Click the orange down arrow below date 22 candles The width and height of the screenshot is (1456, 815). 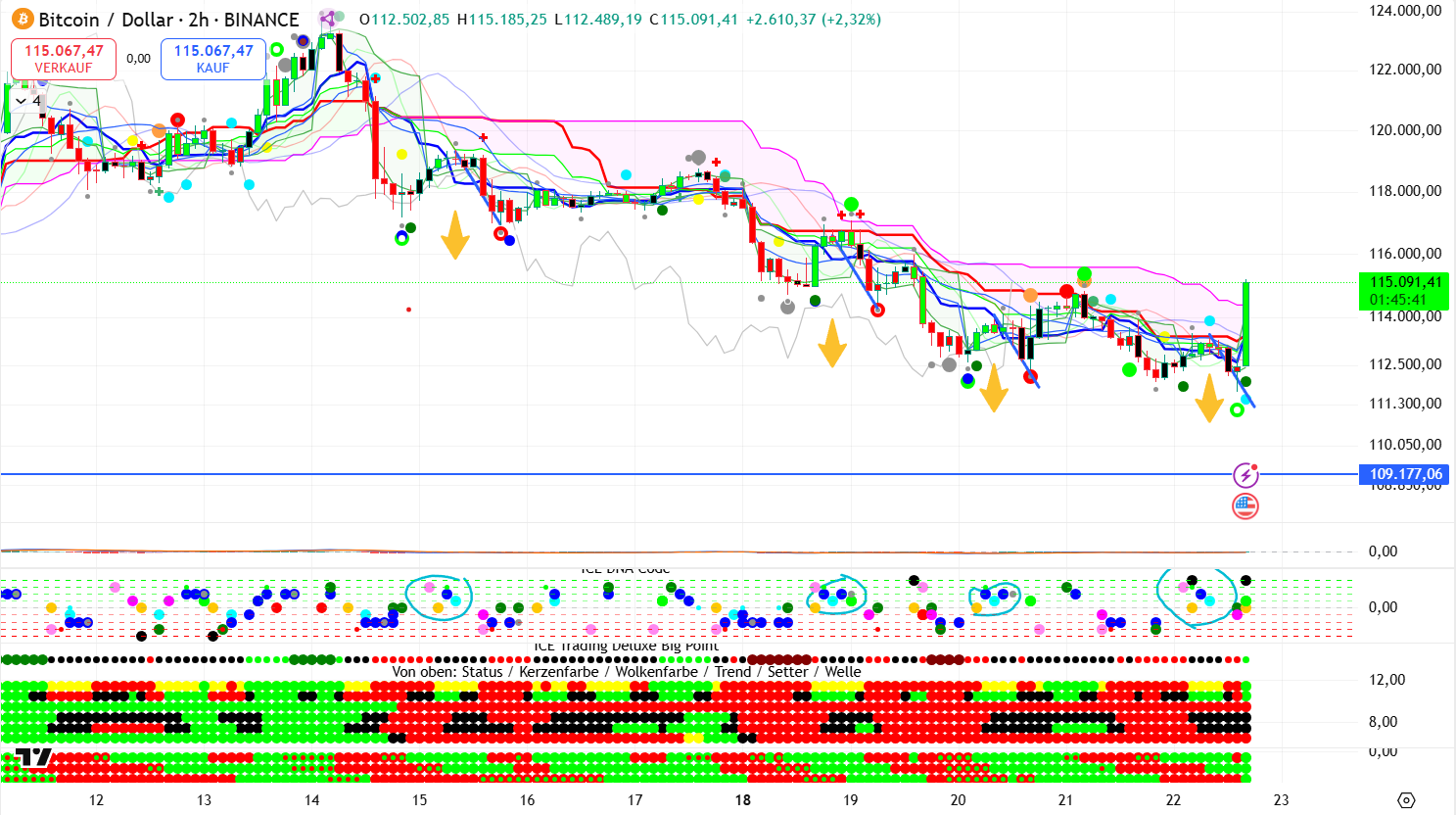click(1209, 398)
